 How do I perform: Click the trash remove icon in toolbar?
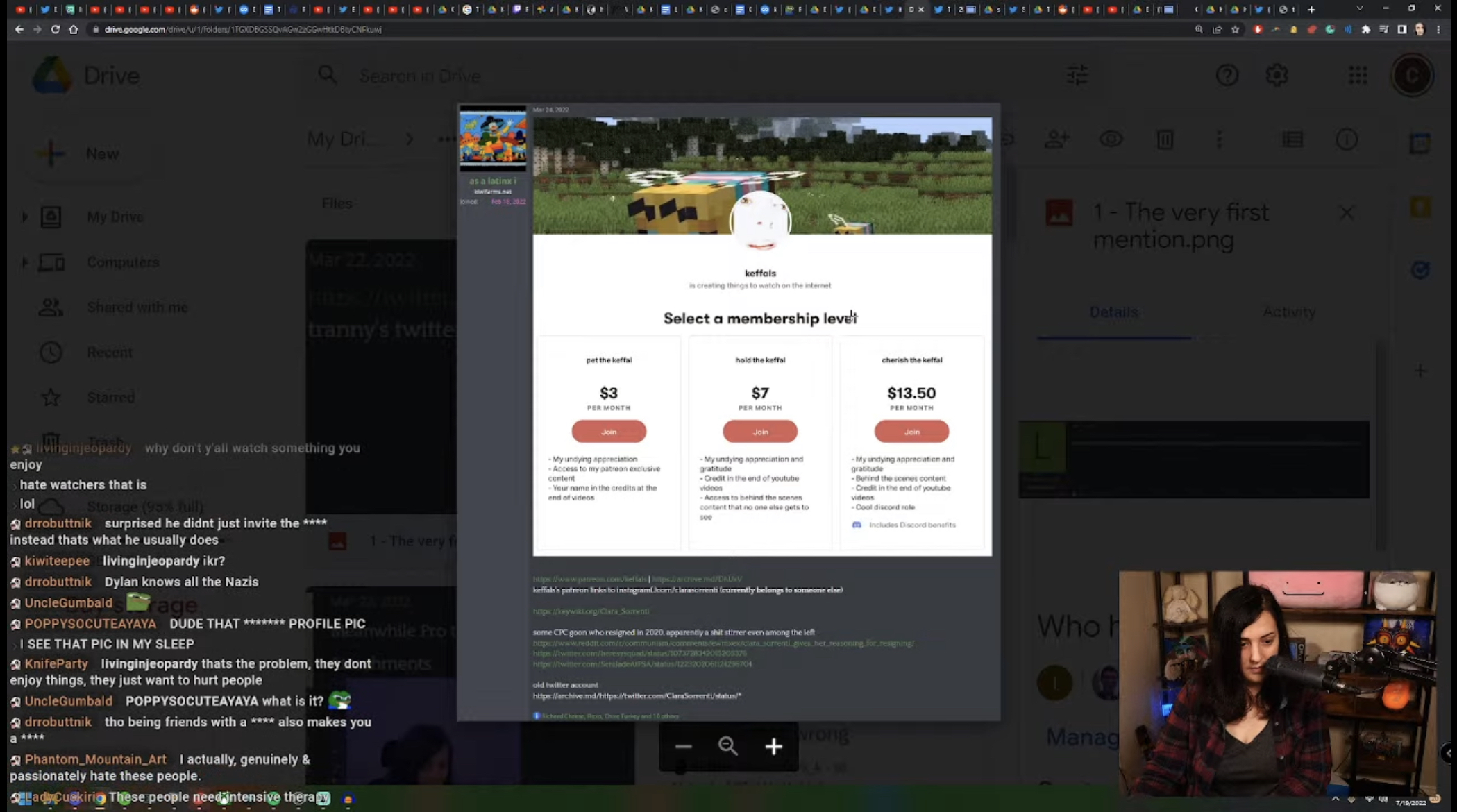1165,139
